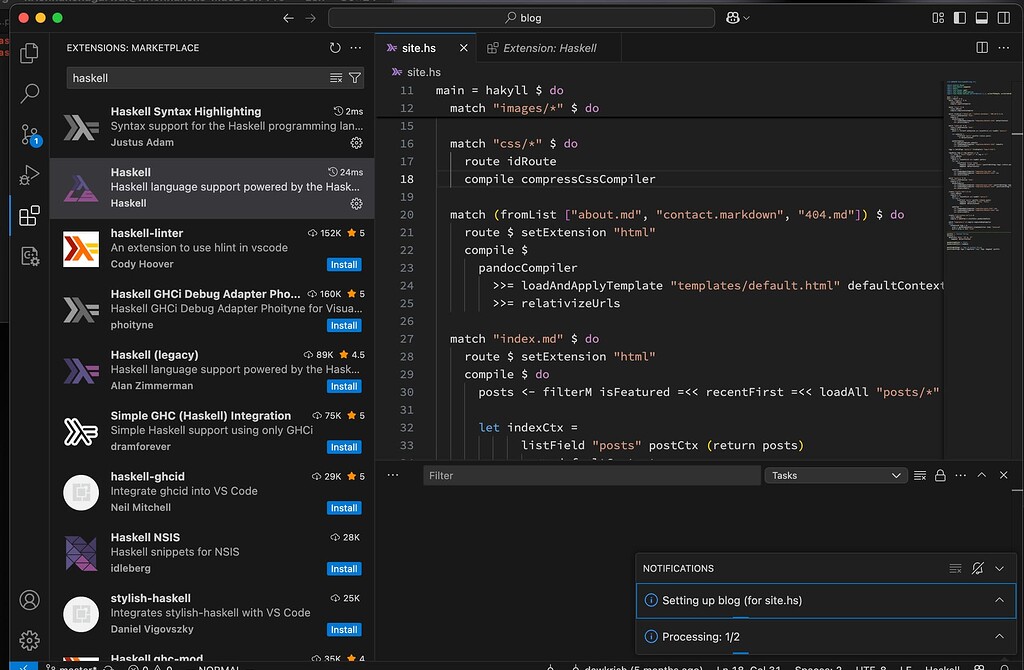Collapse the Notifications center

click(998, 568)
